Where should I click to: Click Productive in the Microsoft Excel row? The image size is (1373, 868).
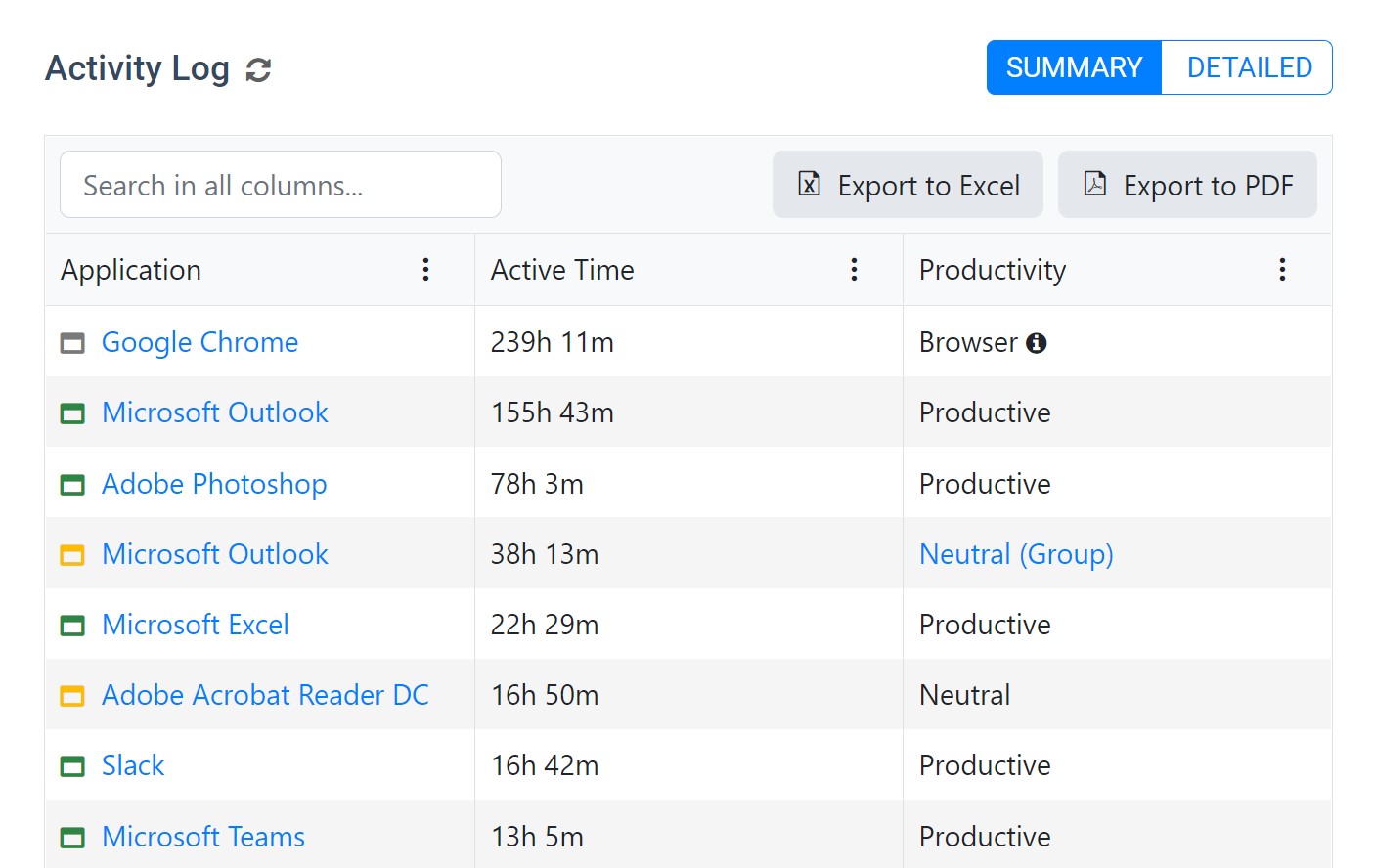(x=985, y=625)
